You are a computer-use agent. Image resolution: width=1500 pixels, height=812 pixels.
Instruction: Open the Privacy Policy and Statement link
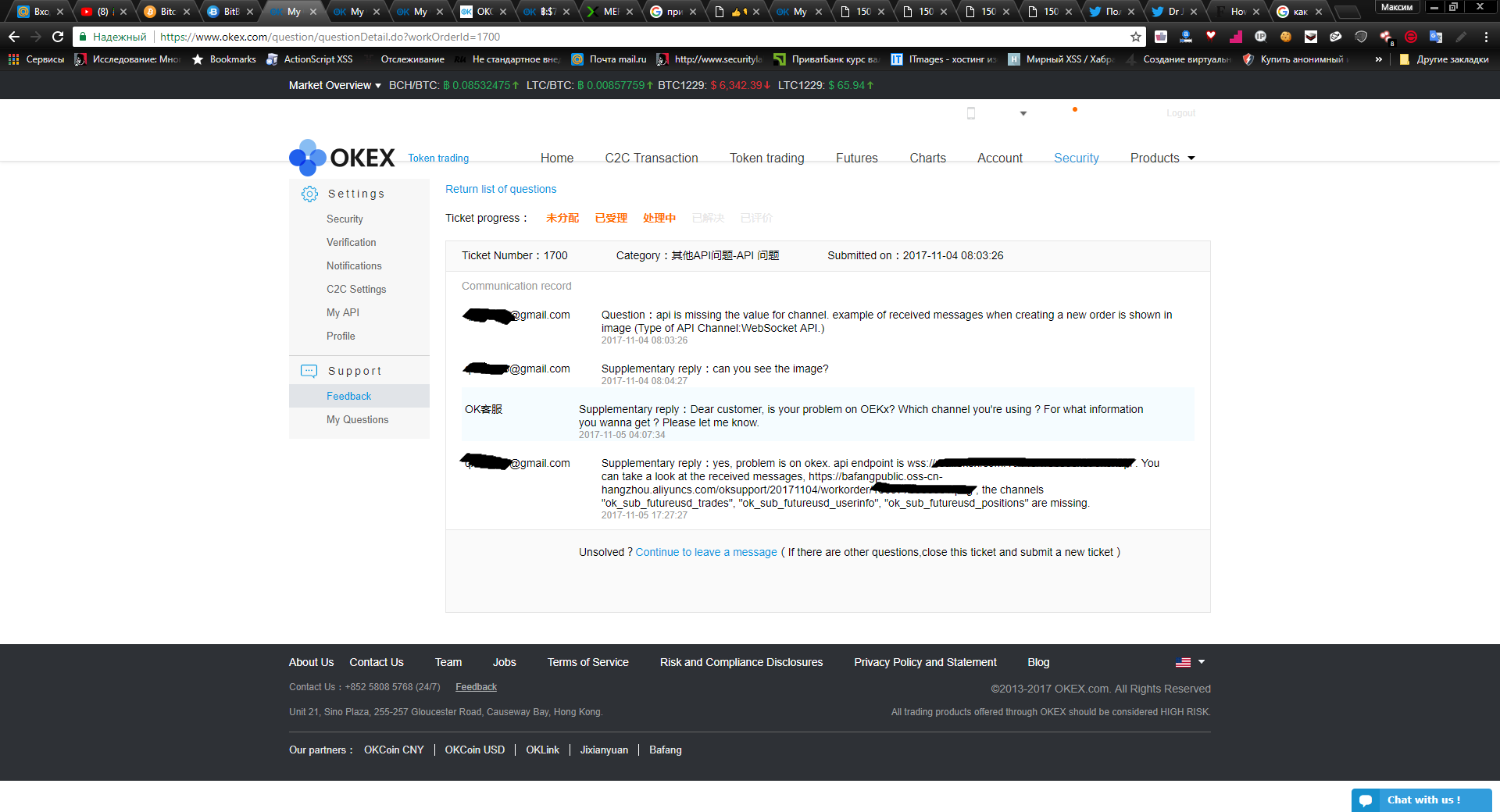pyautogui.click(x=925, y=662)
